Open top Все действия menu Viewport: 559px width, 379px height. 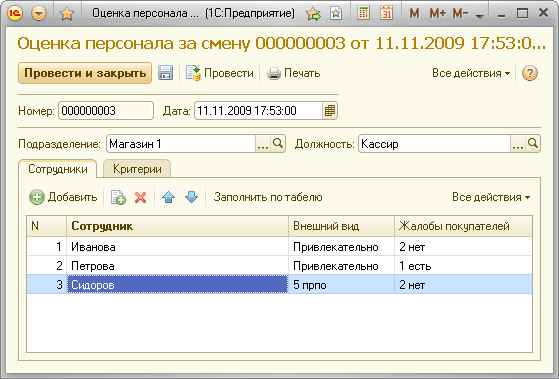471,73
